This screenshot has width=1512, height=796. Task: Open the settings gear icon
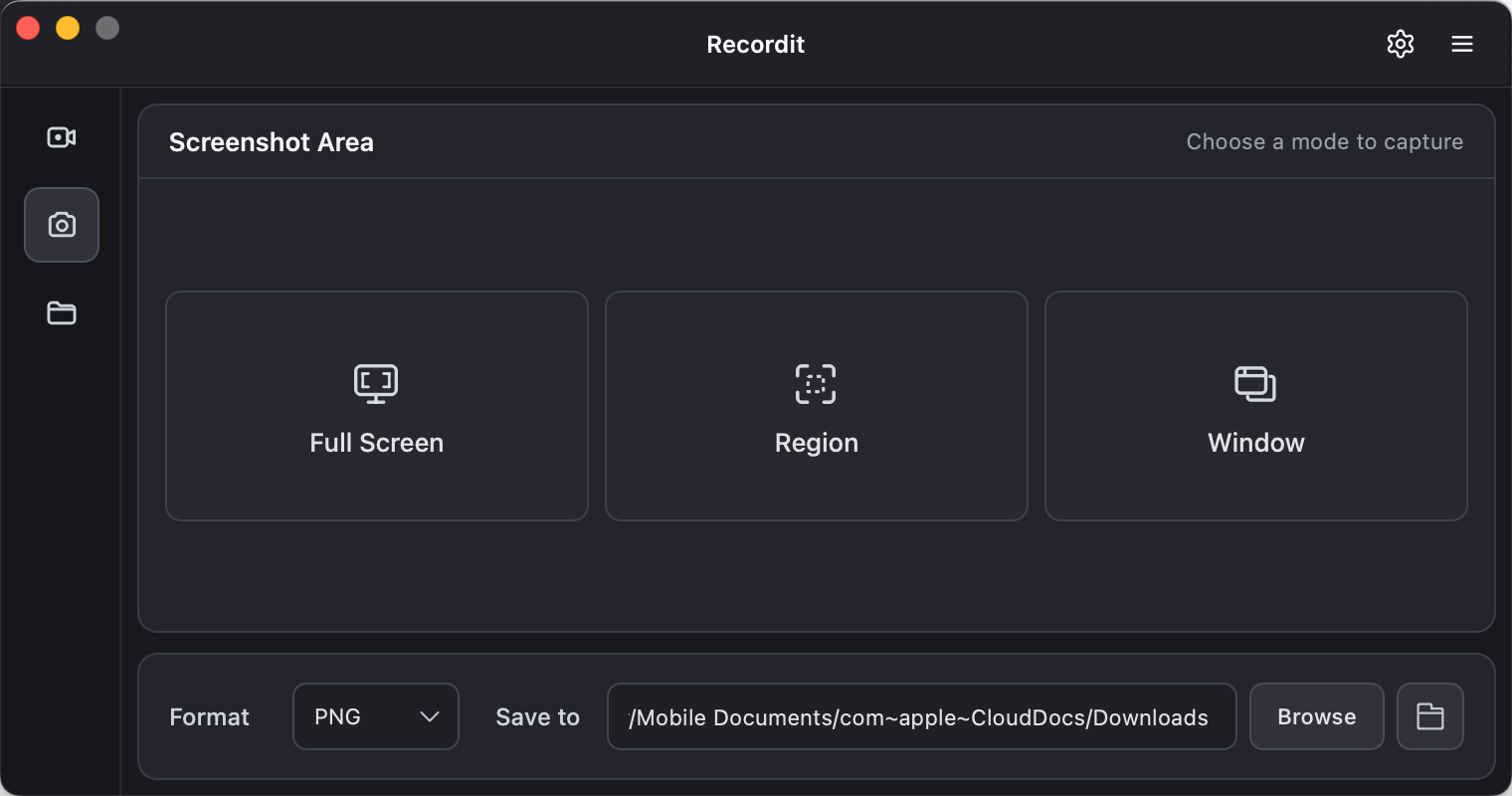(x=1401, y=44)
